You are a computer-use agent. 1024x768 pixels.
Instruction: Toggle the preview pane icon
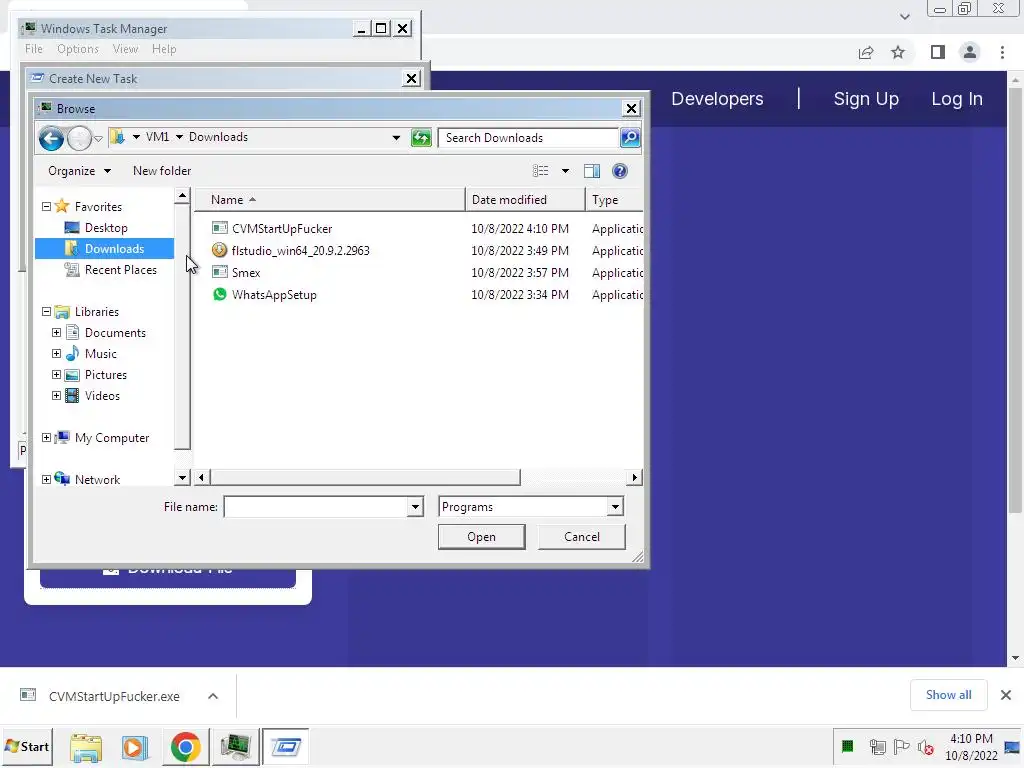(592, 171)
